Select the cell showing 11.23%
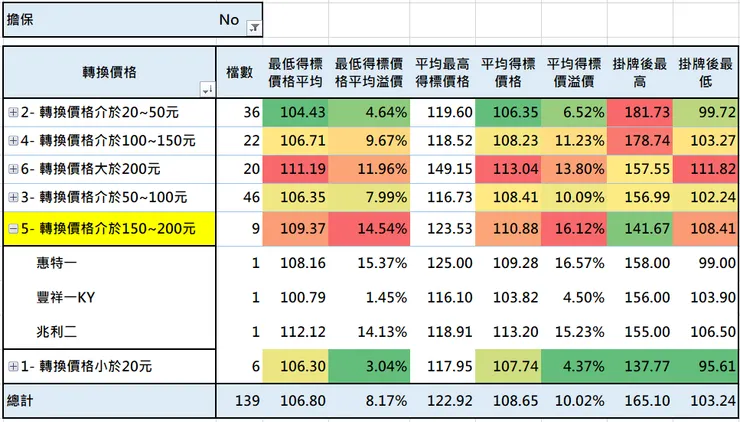 tap(574, 141)
